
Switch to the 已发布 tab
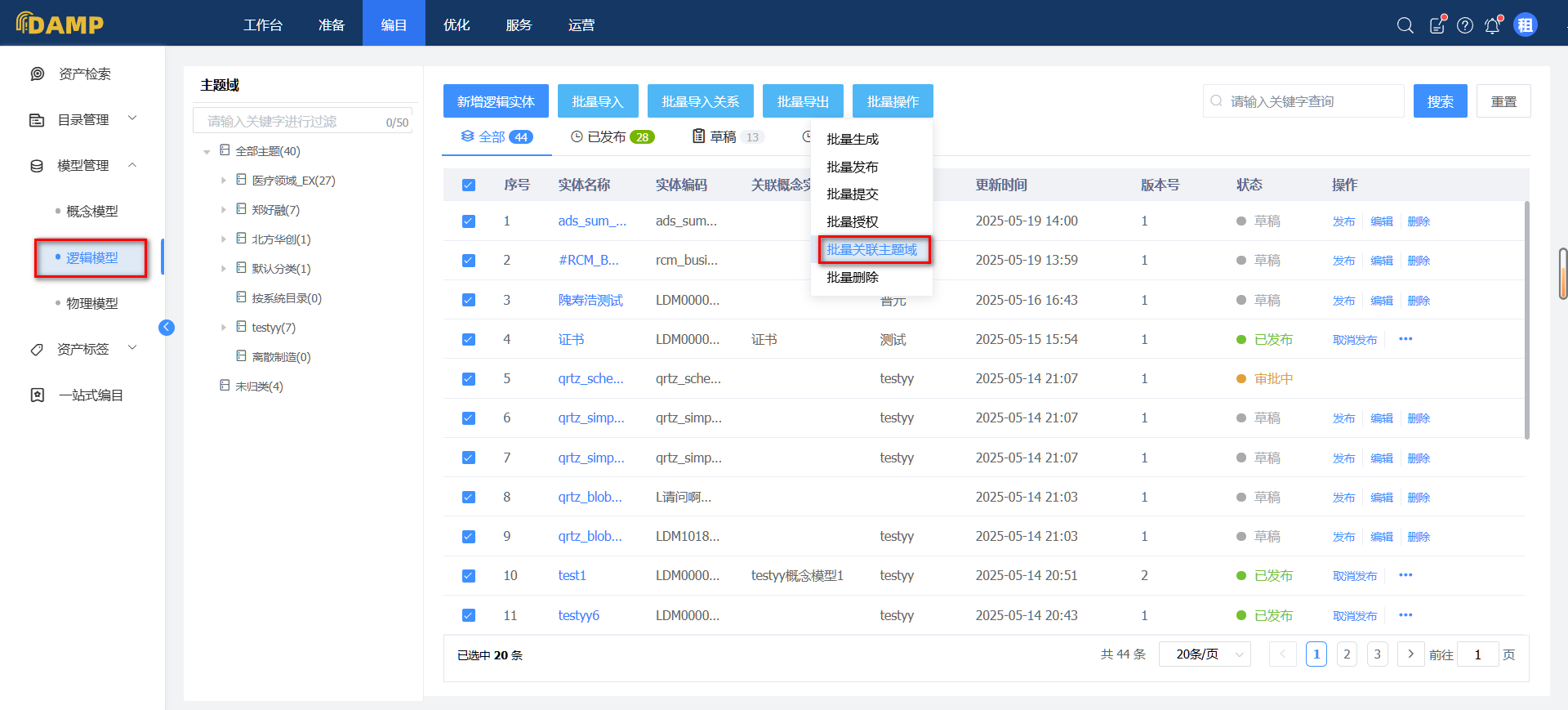pos(612,137)
